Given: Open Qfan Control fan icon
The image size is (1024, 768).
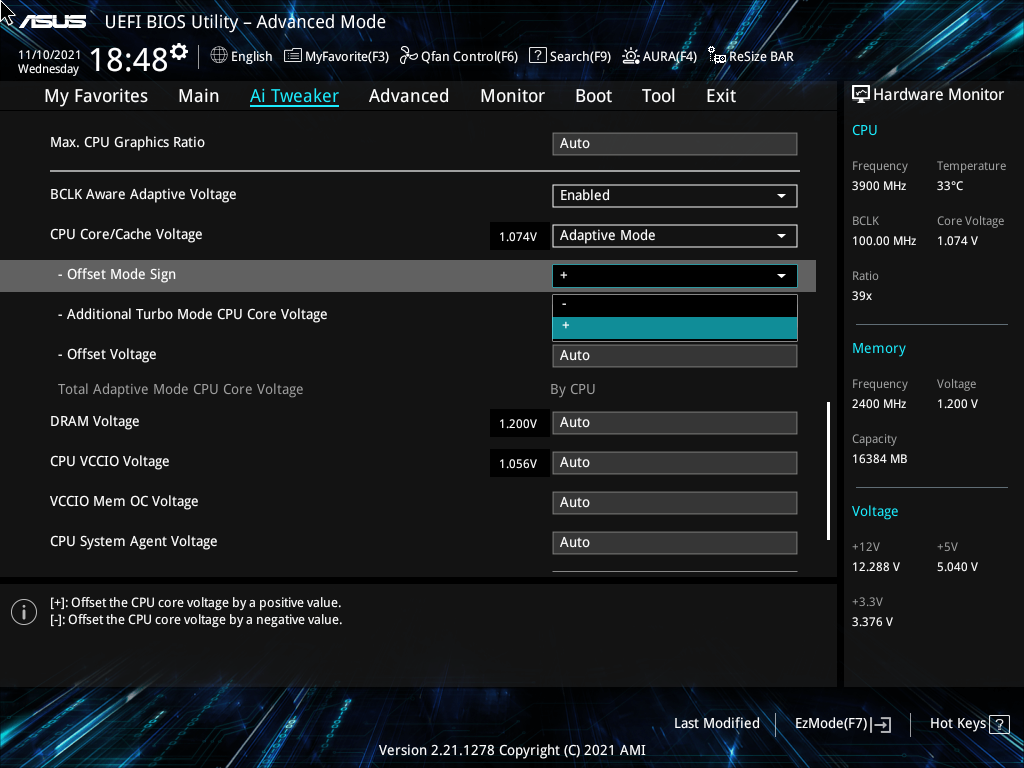Looking at the screenshot, I should (x=409, y=56).
